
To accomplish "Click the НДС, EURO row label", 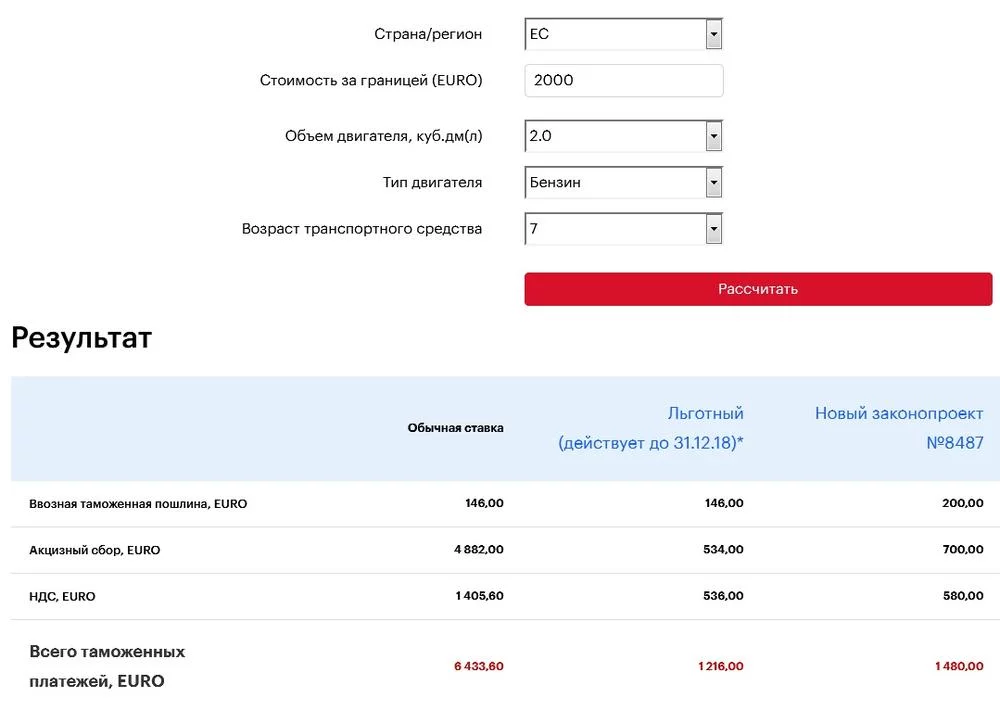I will tap(63, 597).
